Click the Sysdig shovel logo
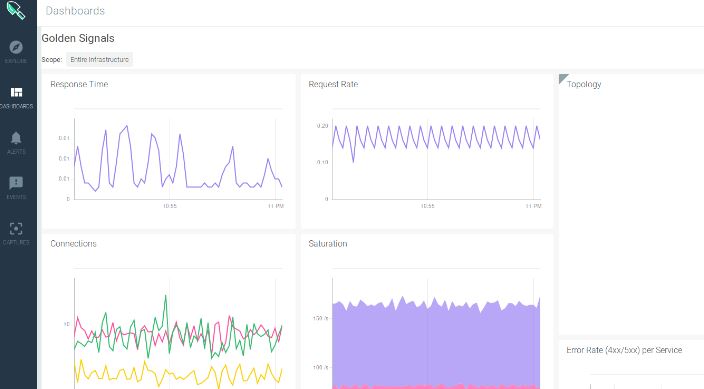This screenshot has width=704, height=389. 16,9
